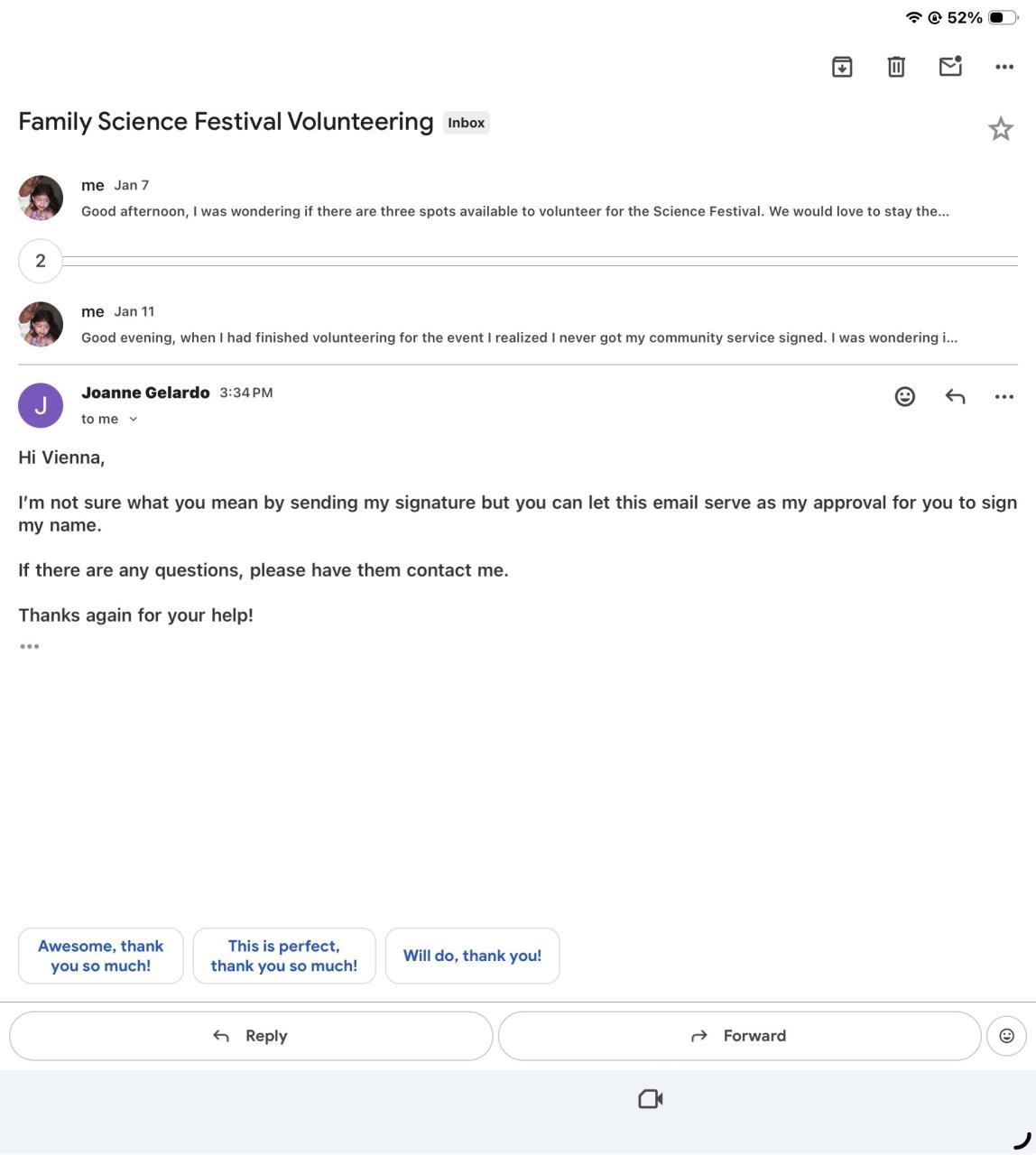
Task: Delete the conversation with trash icon
Action: click(x=896, y=67)
